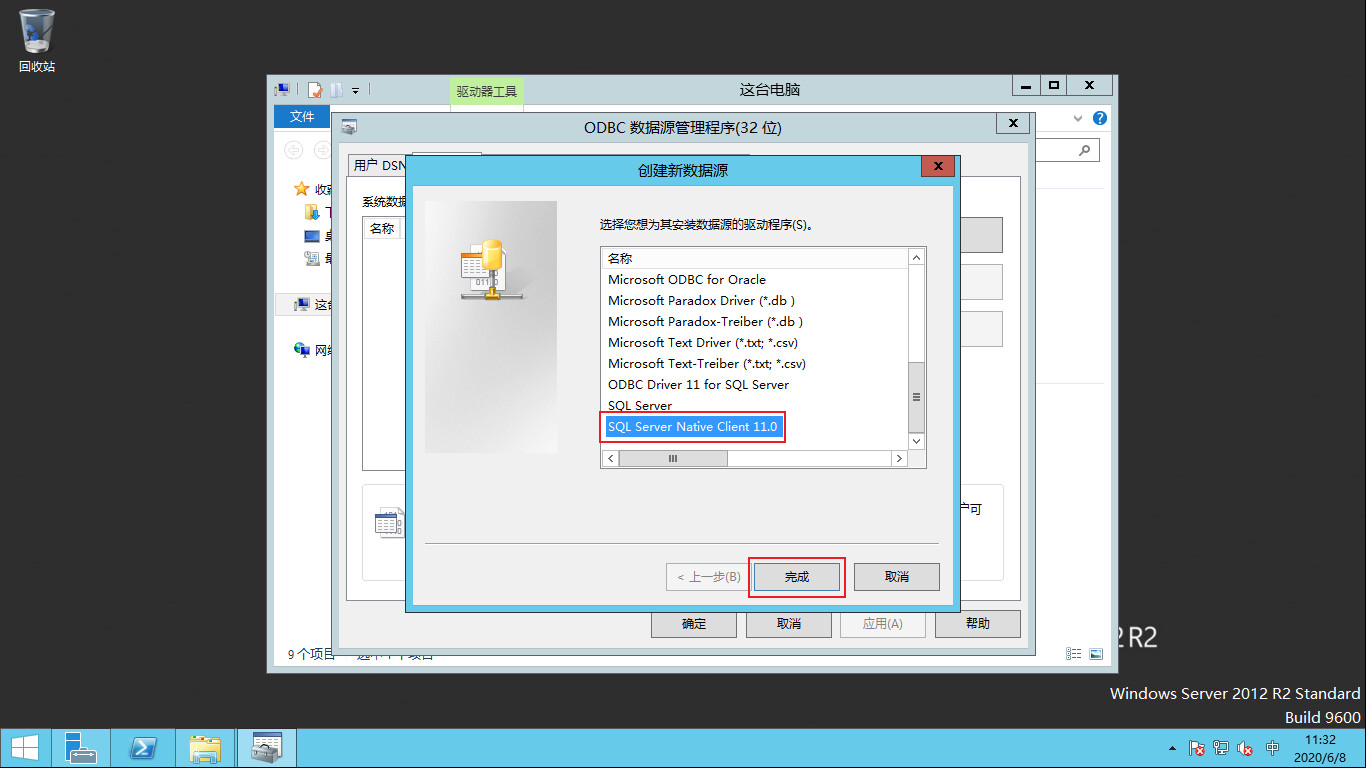Open the 文件 (File) menu tab

[301, 117]
